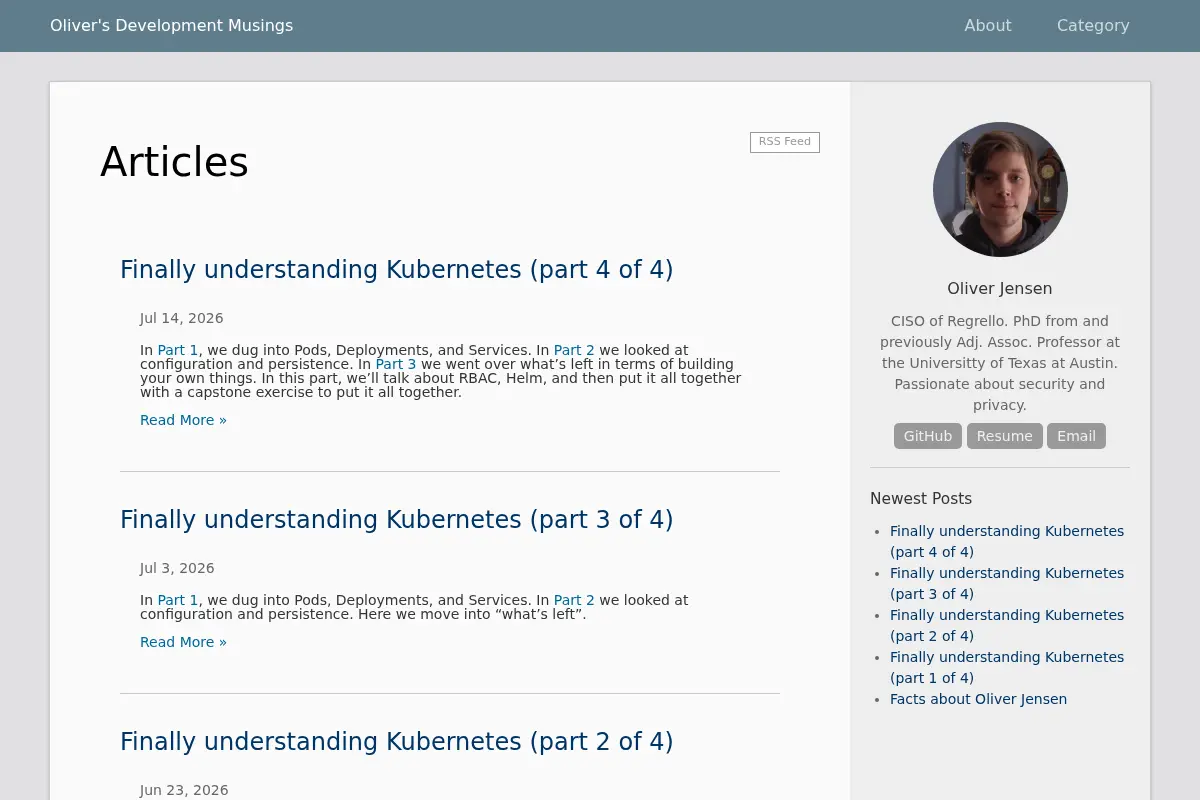
Task: Open the GitHub profile button
Action: [928, 436]
